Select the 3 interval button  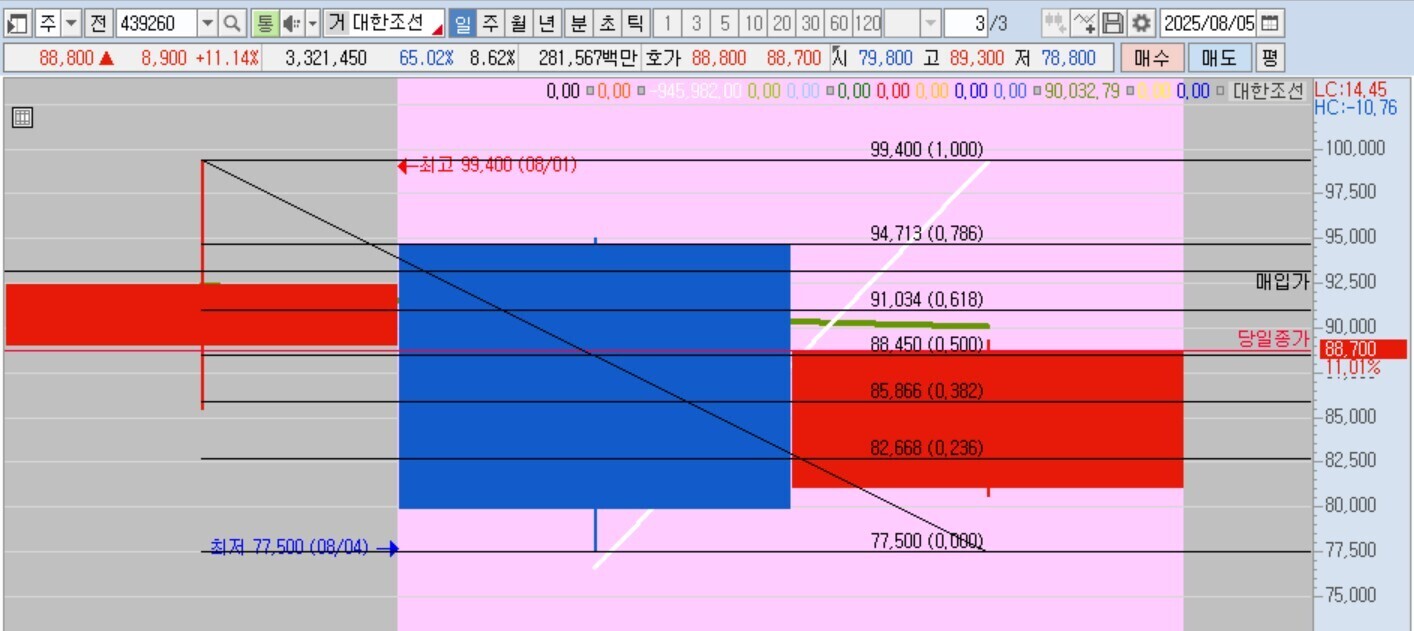coord(696,23)
